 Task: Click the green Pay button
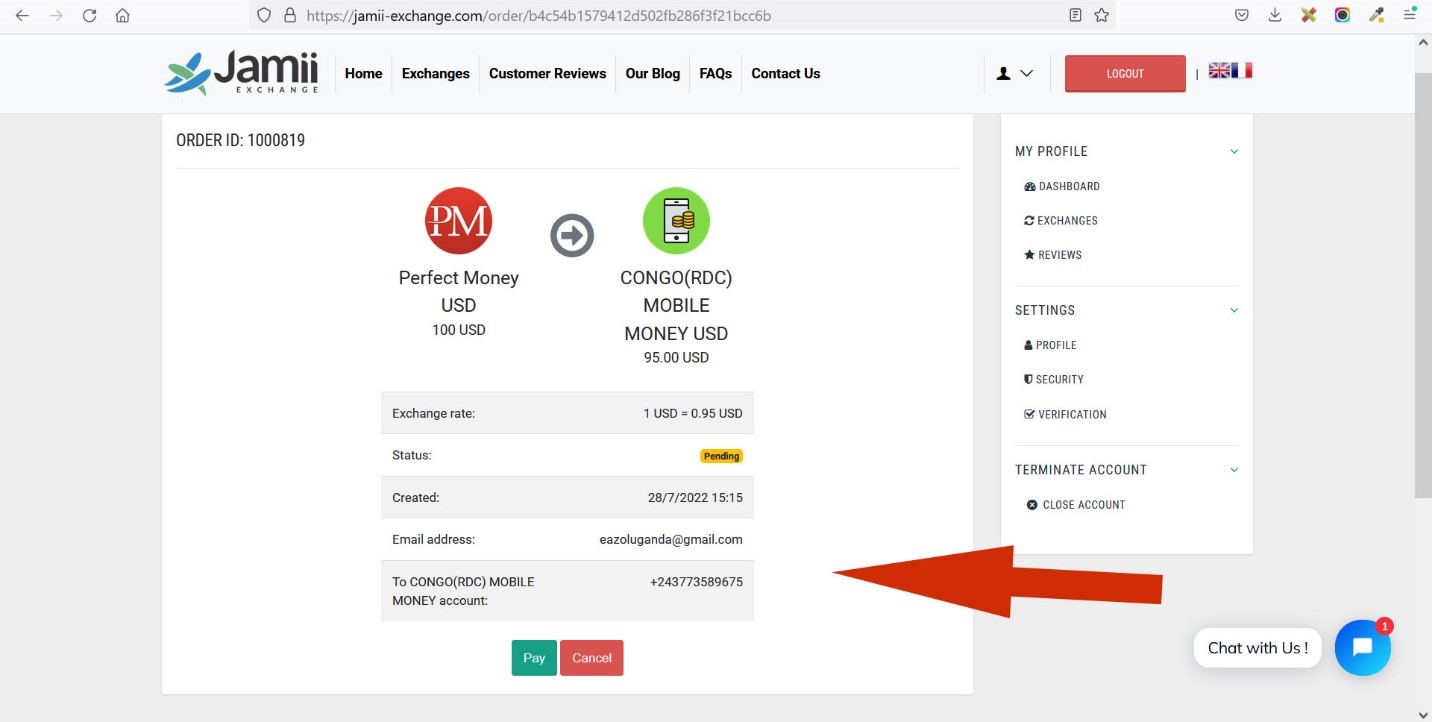[x=534, y=658]
